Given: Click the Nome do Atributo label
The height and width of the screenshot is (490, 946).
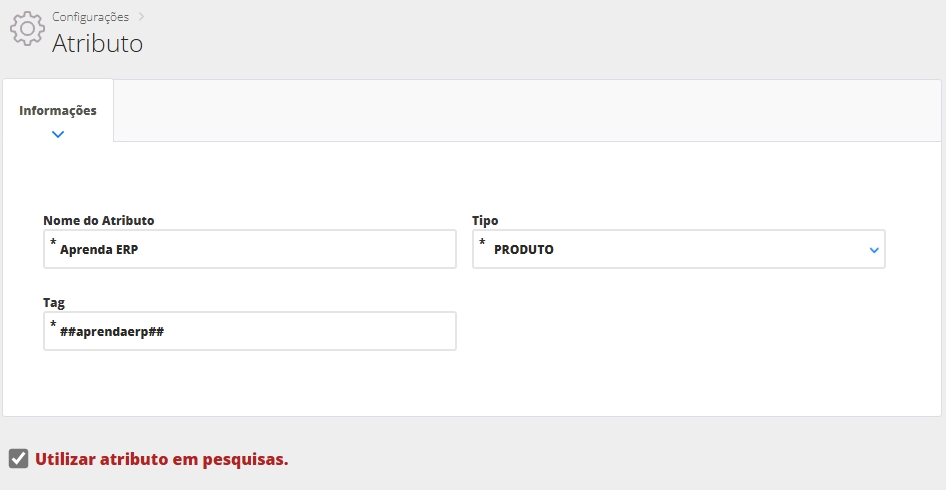Looking at the screenshot, I should [x=99, y=220].
